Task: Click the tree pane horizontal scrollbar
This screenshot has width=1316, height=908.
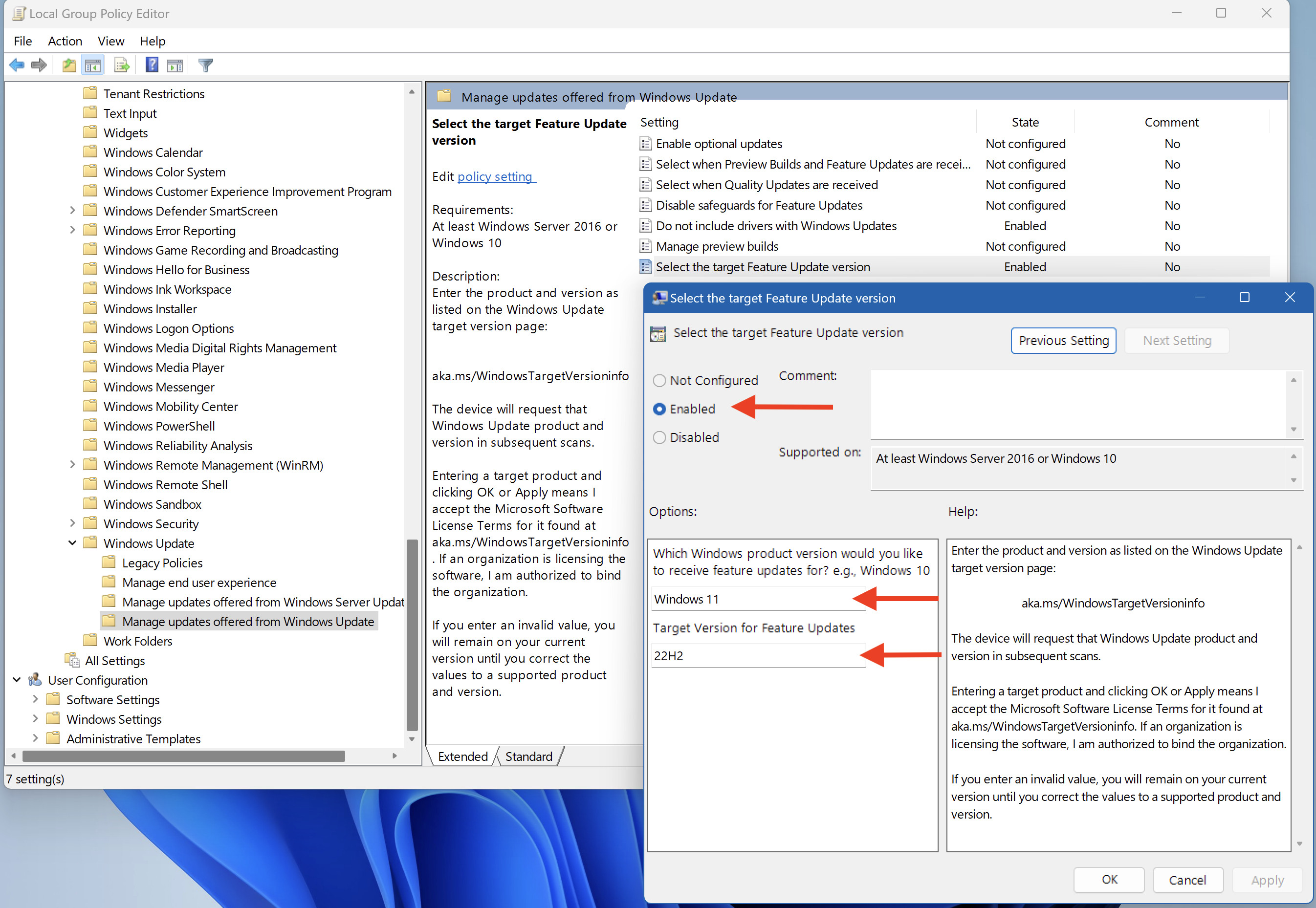Action: (x=183, y=756)
